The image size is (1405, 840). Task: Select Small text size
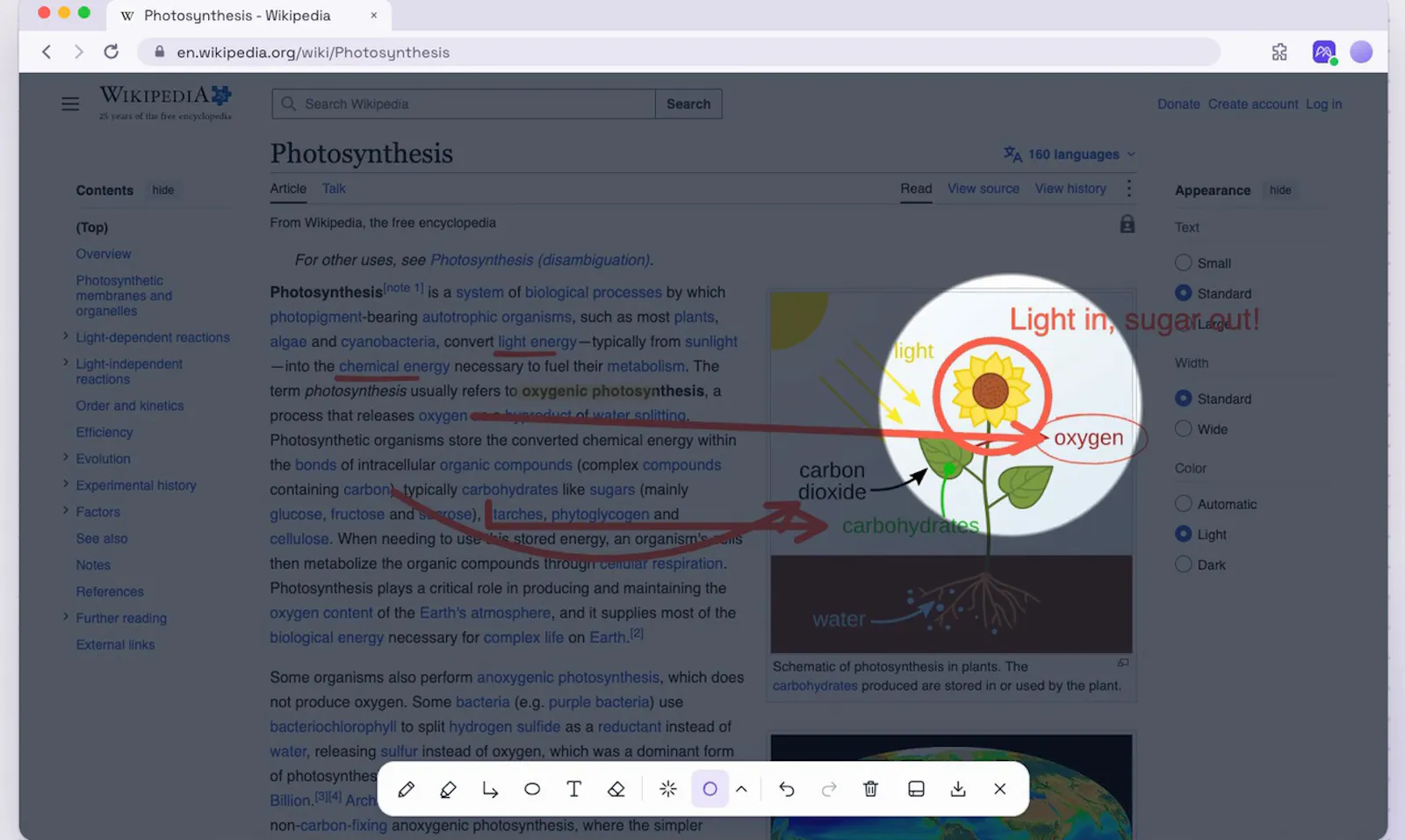click(1184, 262)
